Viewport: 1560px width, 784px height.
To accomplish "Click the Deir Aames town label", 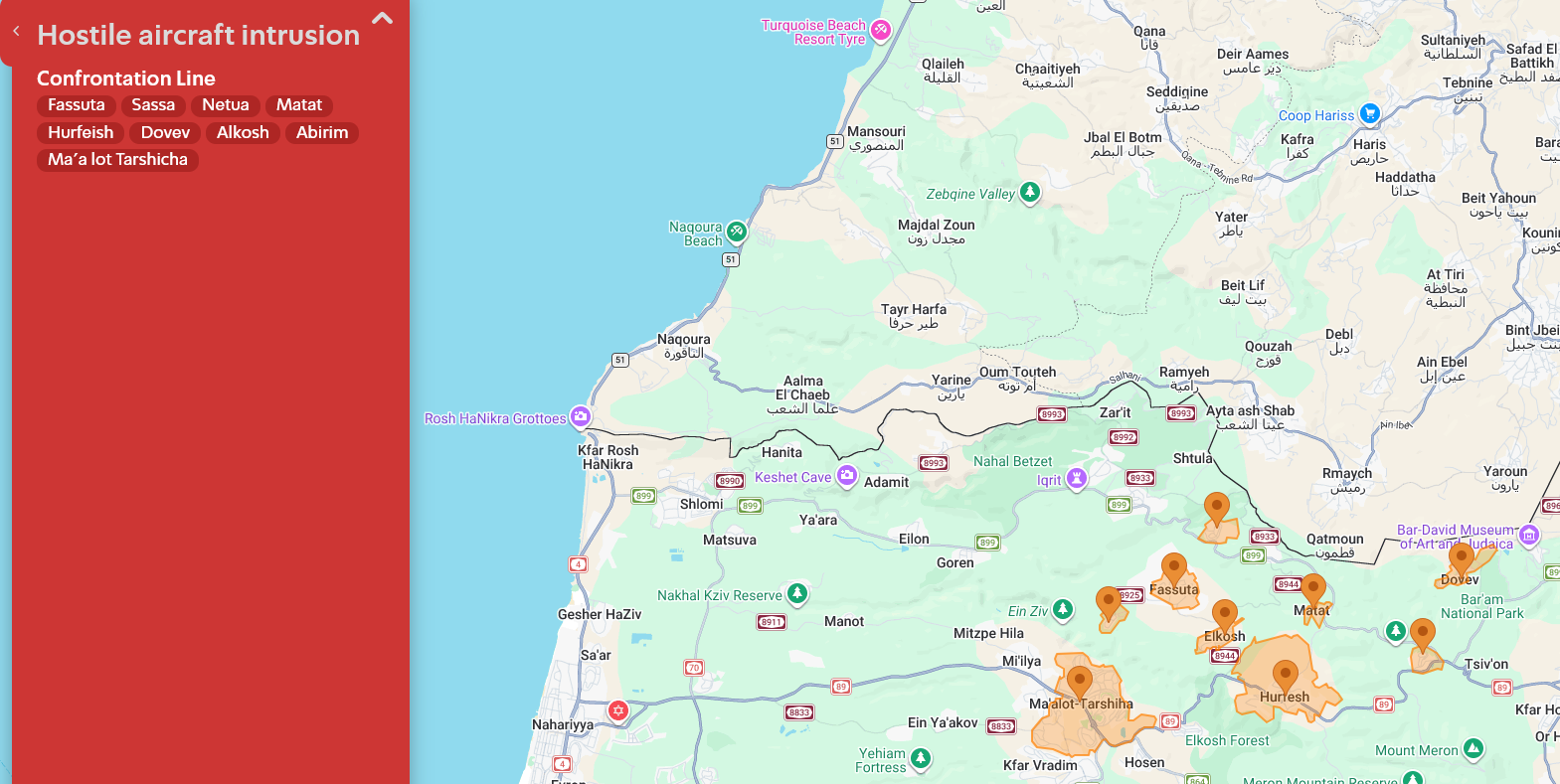I will pyautogui.click(x=1253, y=62).
